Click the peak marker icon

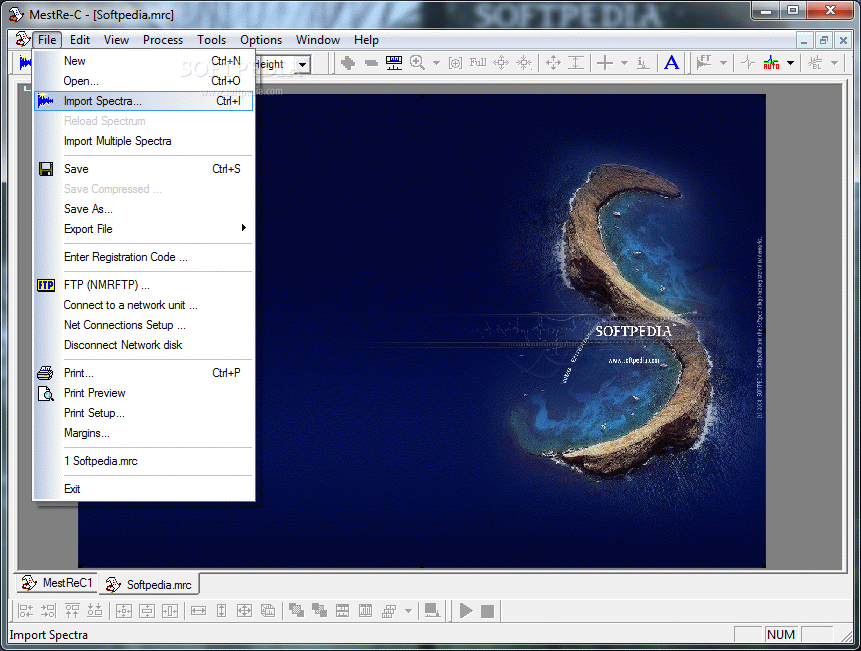click(x=643, y=63)
